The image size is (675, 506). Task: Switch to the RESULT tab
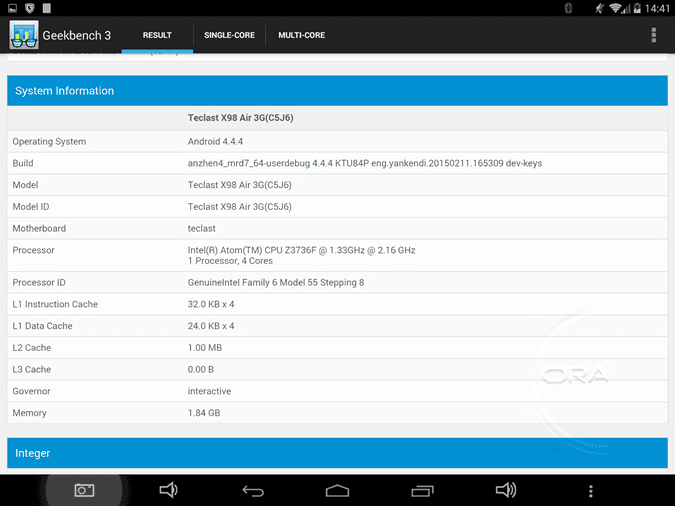click(x=157, y=35)
